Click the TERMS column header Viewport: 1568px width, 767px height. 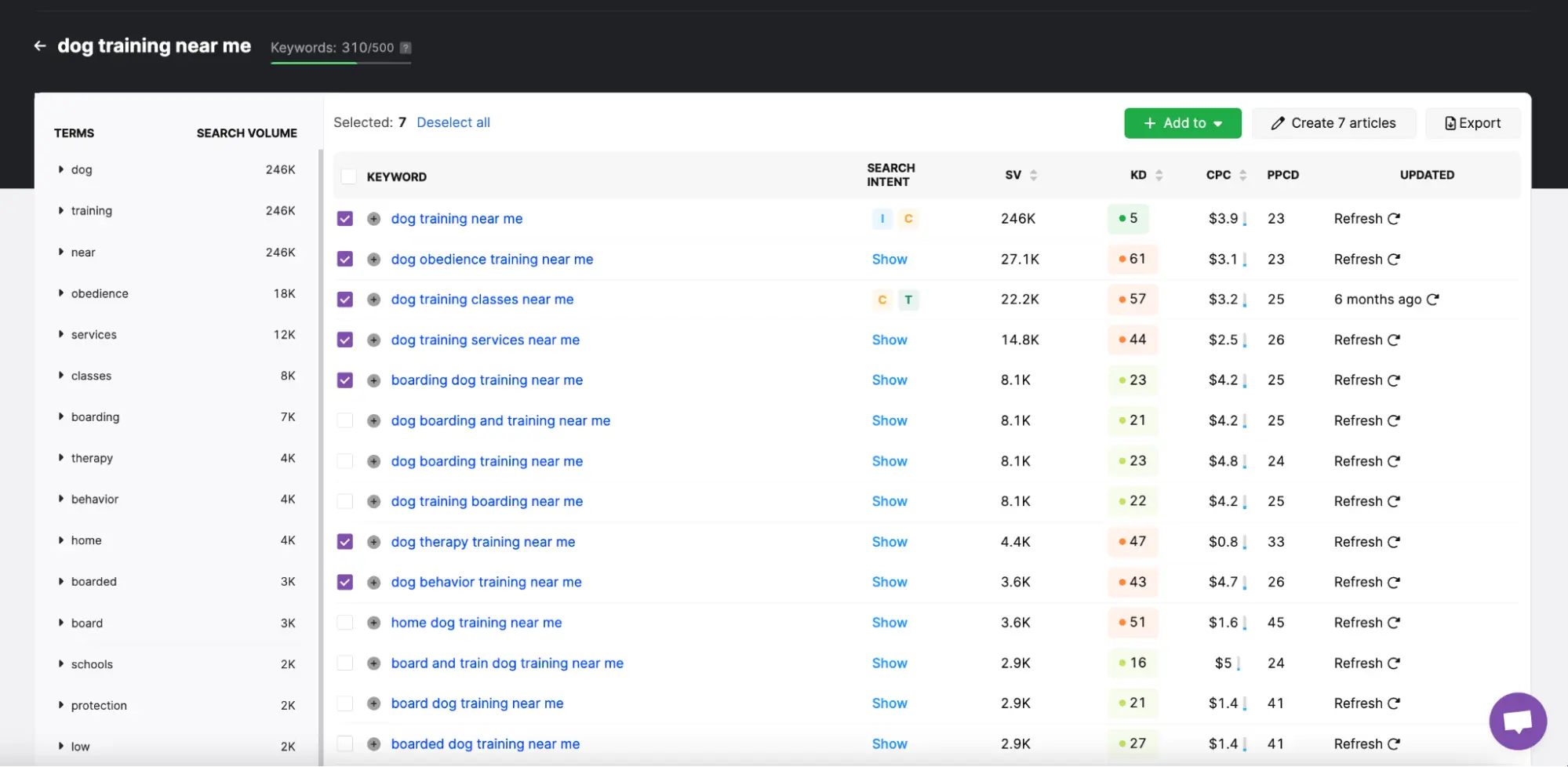[x=75, y=133]
